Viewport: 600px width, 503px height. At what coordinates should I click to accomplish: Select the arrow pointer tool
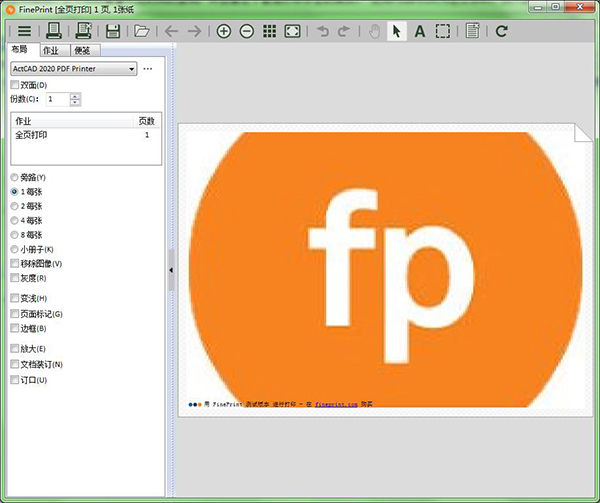point(397,31)
